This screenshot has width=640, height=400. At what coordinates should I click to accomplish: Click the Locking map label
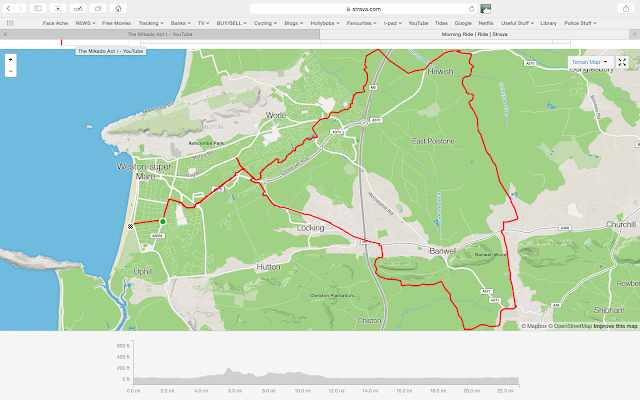coord(310,228)
